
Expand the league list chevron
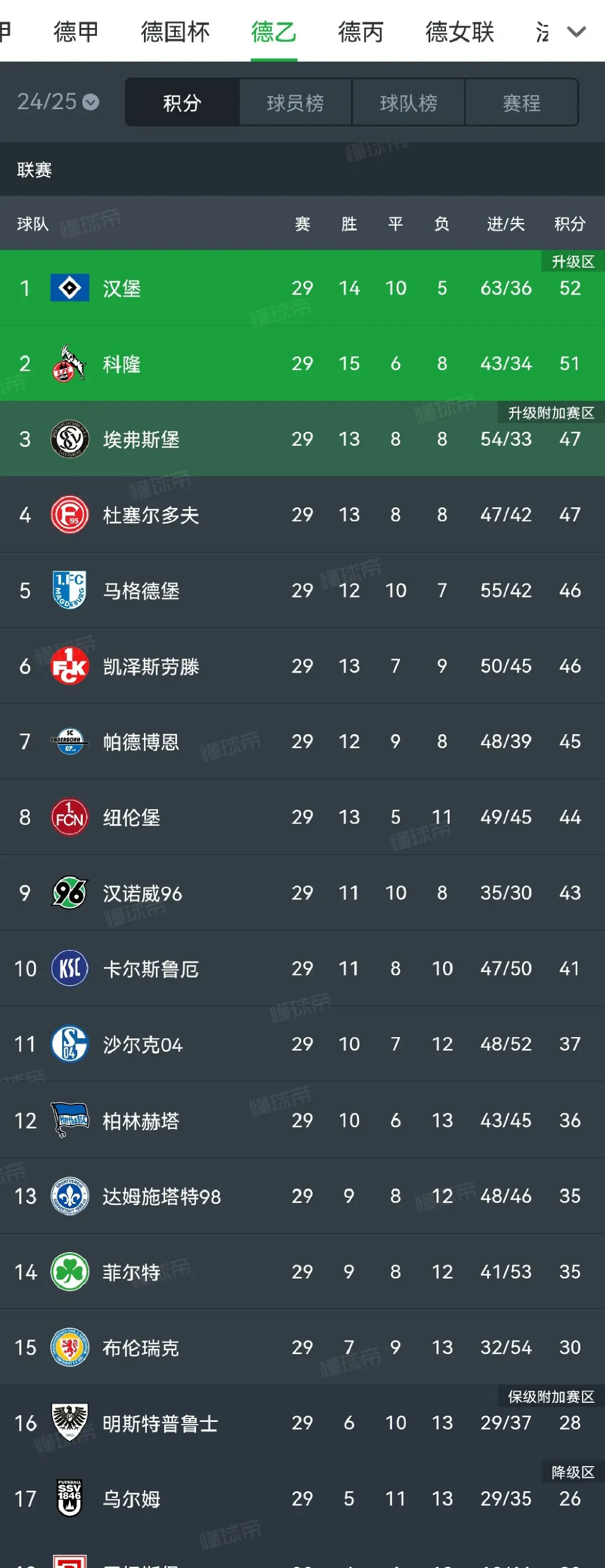[576, 32]
